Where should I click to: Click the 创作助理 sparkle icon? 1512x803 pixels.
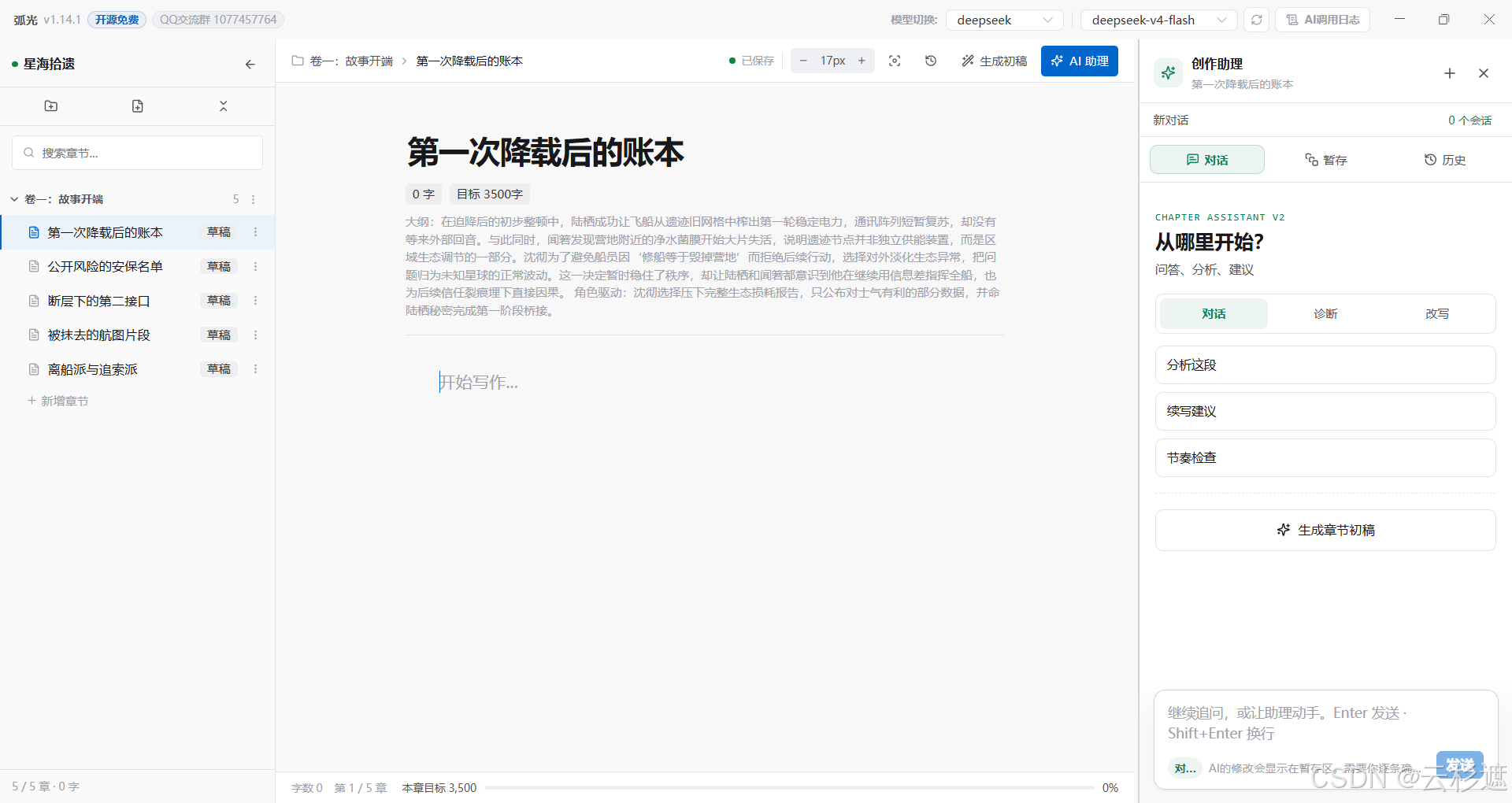(1169, 72)
